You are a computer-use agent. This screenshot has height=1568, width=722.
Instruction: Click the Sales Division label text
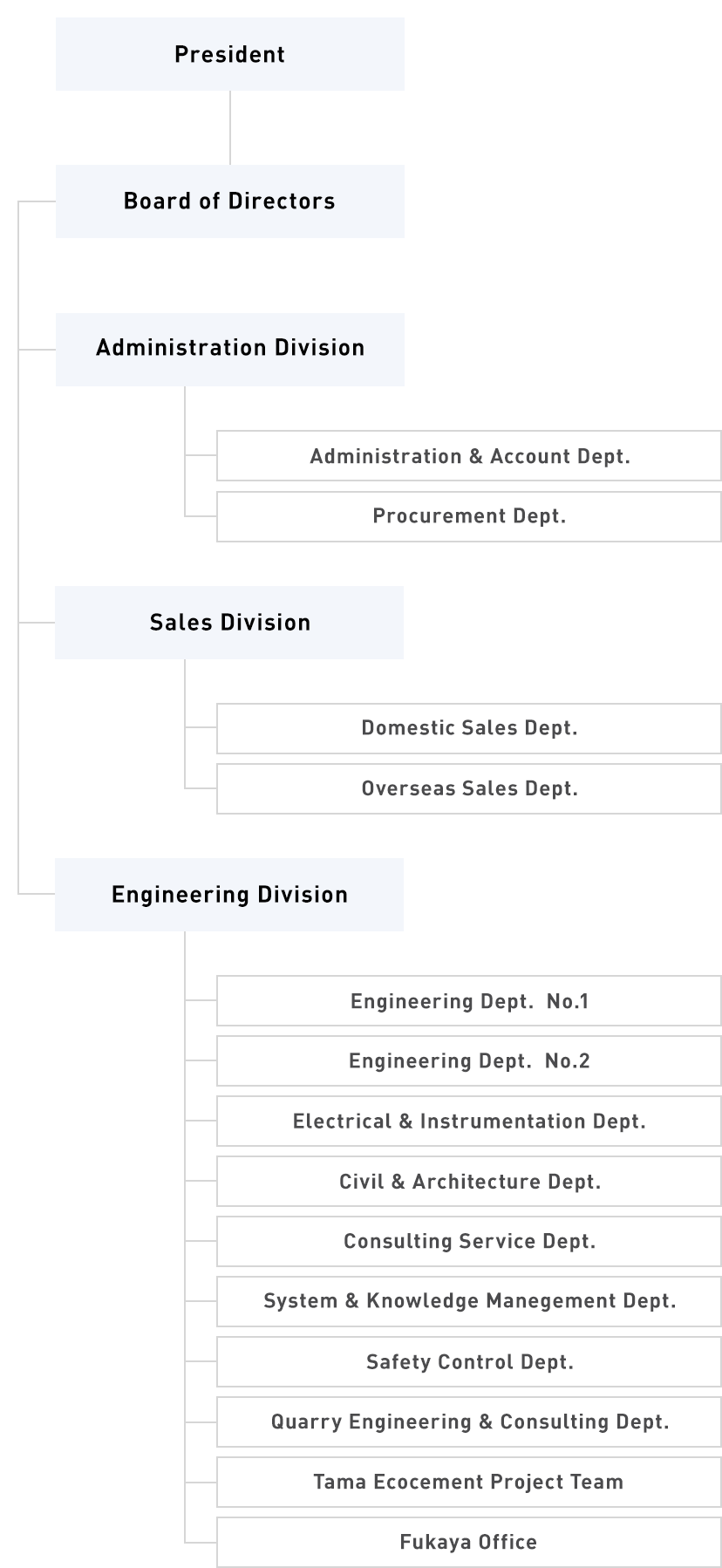(x=230, y=623)
